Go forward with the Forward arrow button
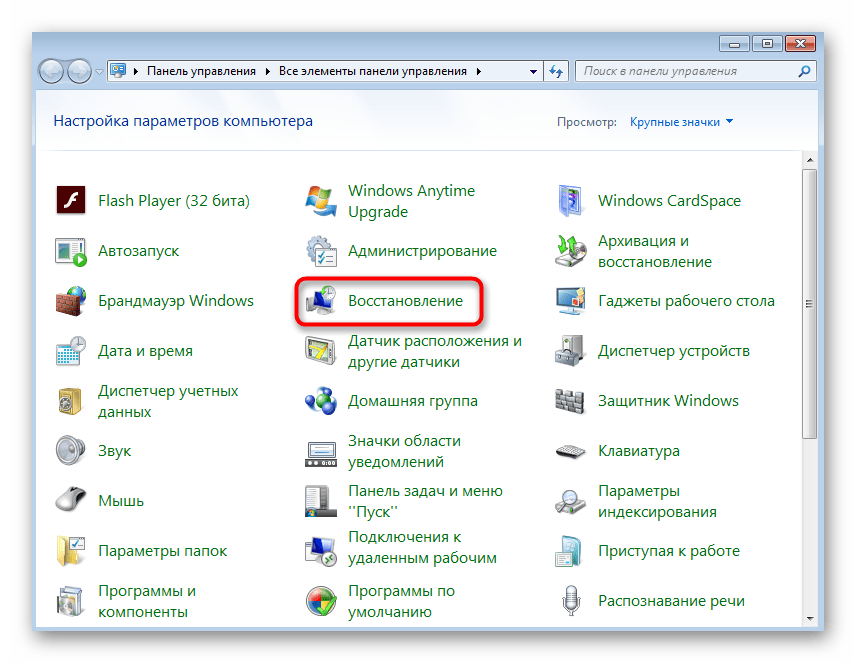856x663 pixels. 80,72
